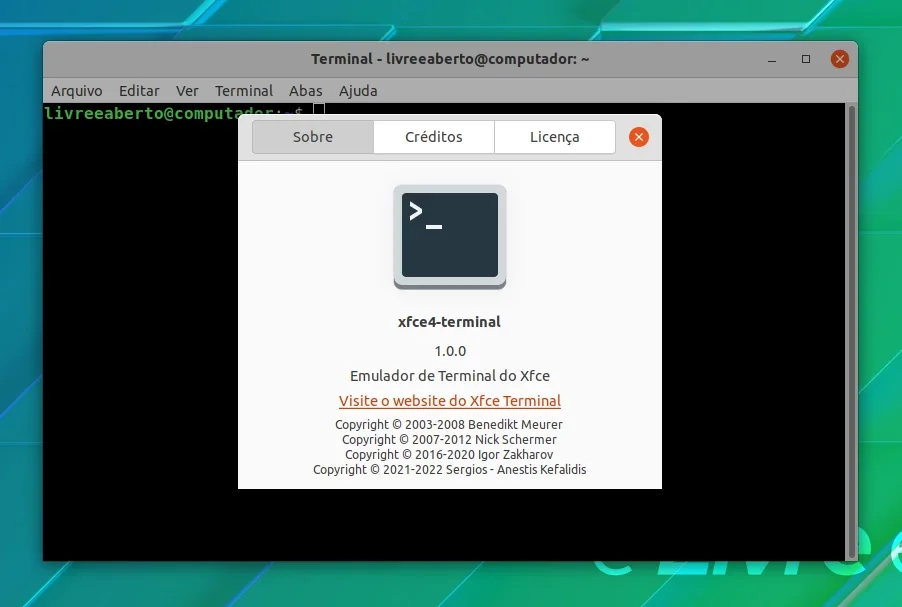Screen dimensions: 902x607
Task: Open the Ver menu
Action: [x=187, y=91]
